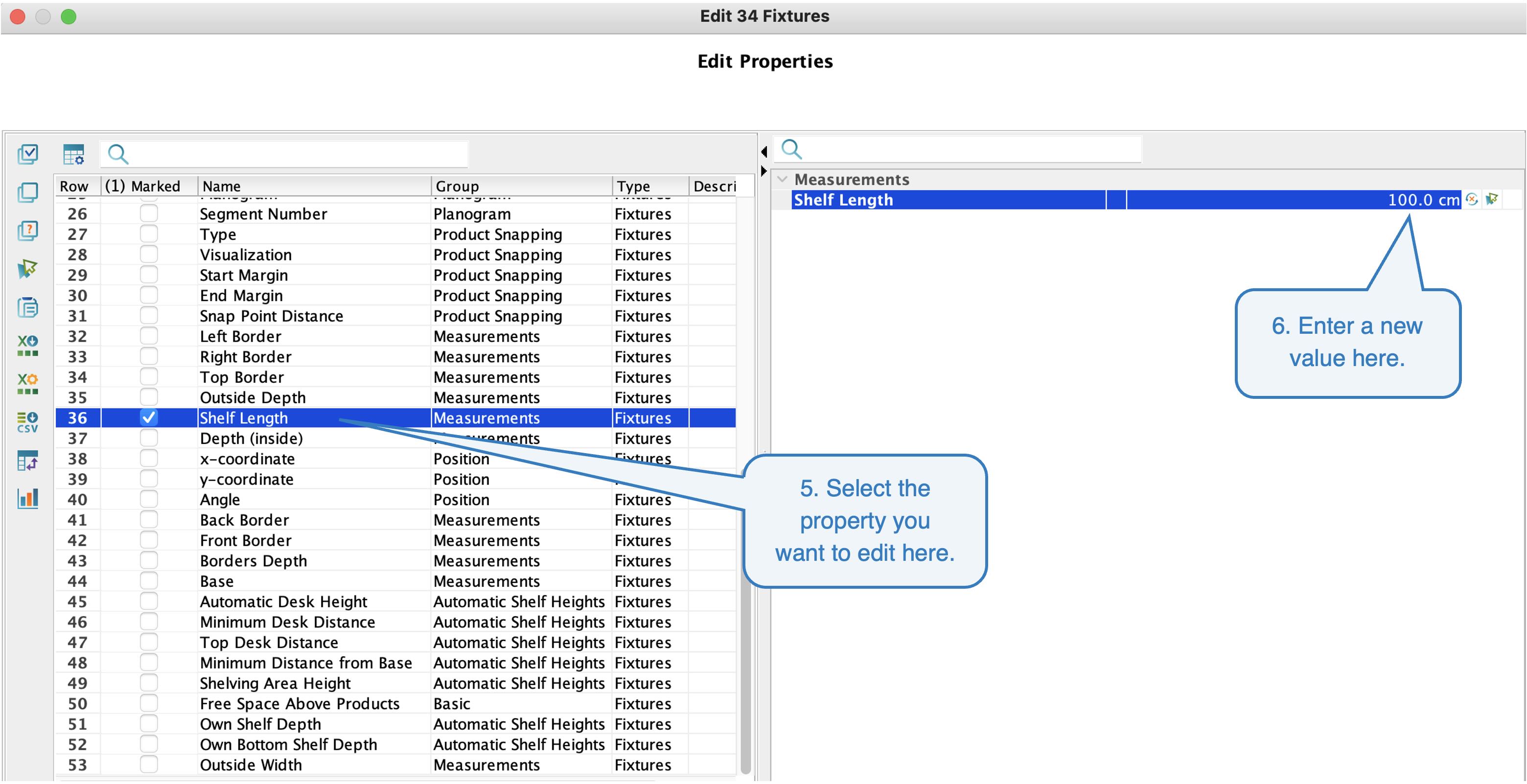Mark the Left Border row checkbox
The width and height of the screenshot is (1527, 784).
(x=149, y=336)
